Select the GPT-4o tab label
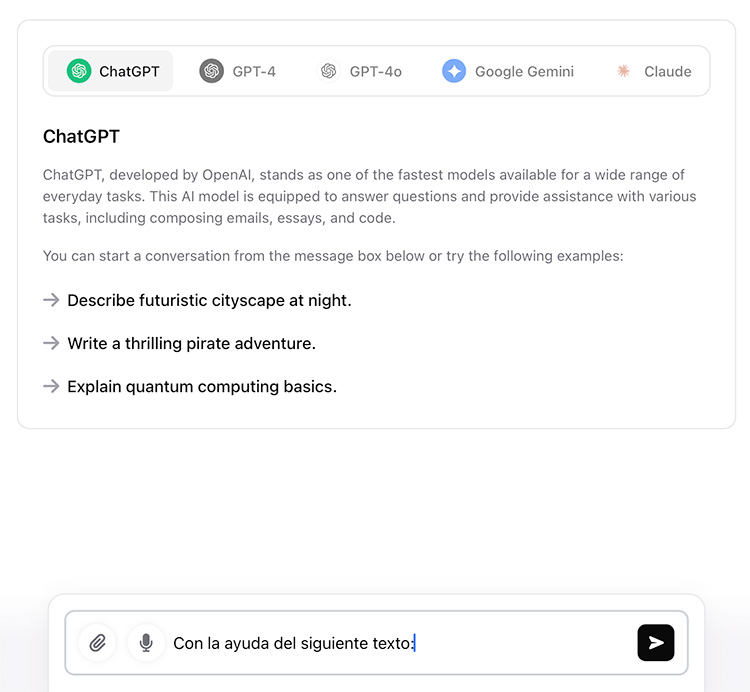Viewport: 750px width, 692px height. pos(375,72)
